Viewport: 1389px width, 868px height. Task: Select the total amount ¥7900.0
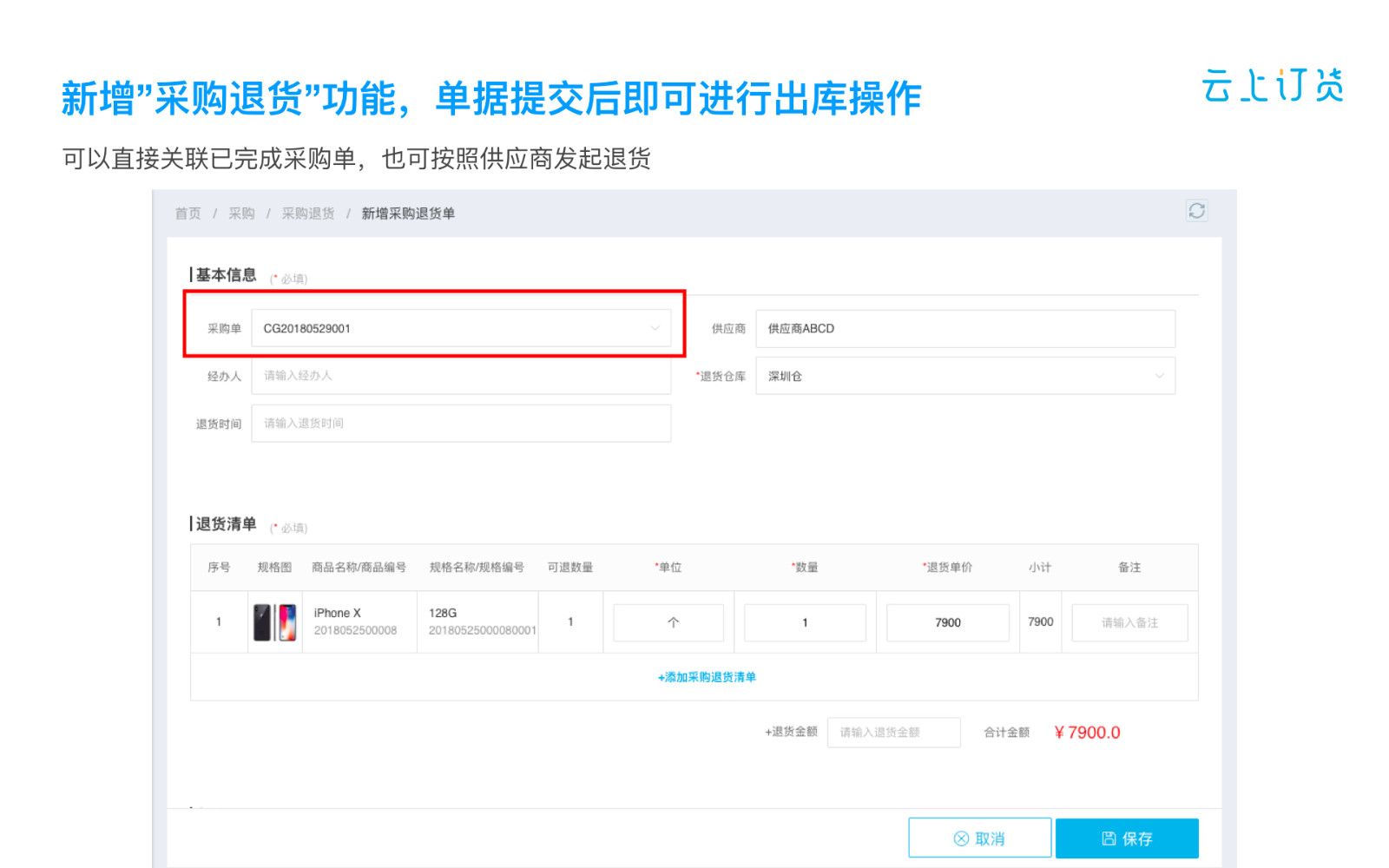1087,733
